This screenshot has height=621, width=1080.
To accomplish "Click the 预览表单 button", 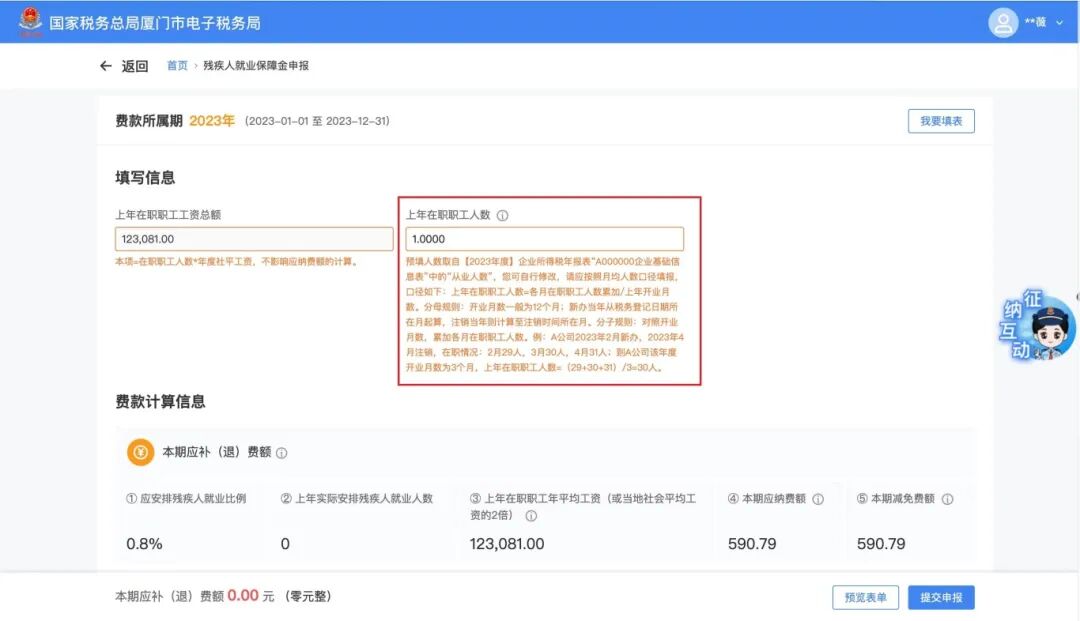I will (x=864, y=597).
